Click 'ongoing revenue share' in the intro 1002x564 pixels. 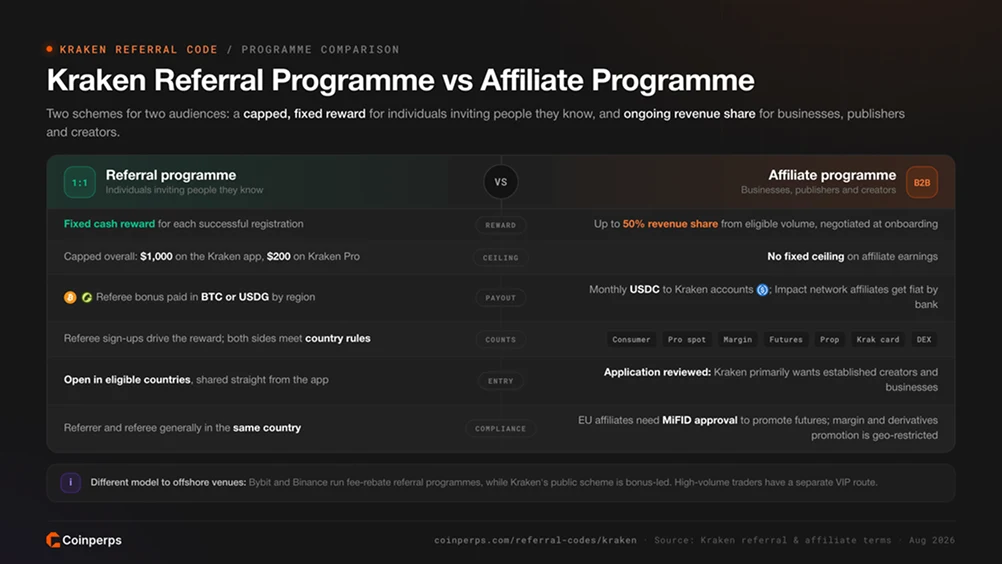click(x=690, y=114)
